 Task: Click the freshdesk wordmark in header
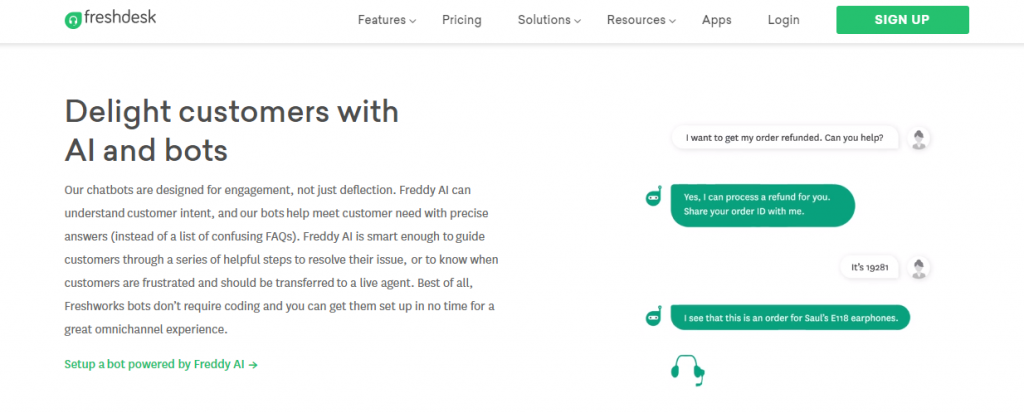pos(120,18)
